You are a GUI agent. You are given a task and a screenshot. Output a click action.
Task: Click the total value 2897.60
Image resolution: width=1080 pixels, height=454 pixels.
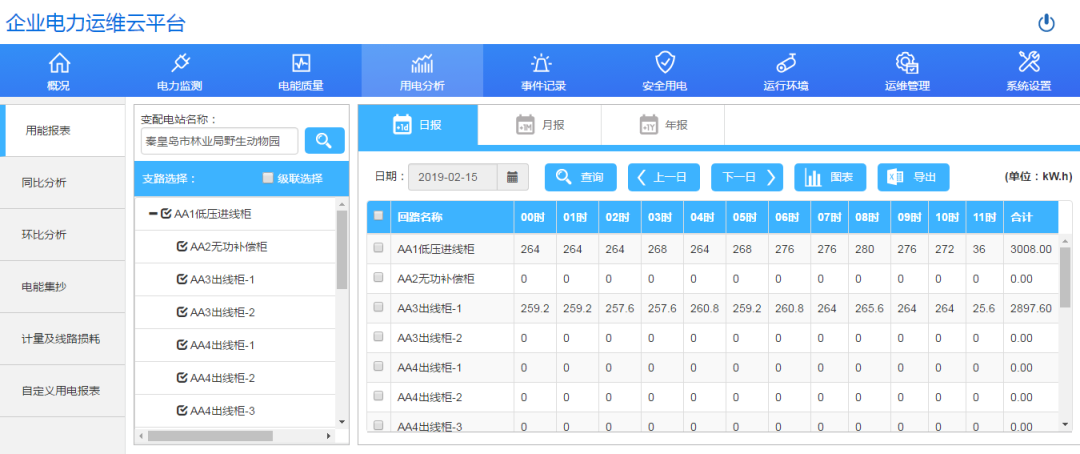tap(1031, 308)
